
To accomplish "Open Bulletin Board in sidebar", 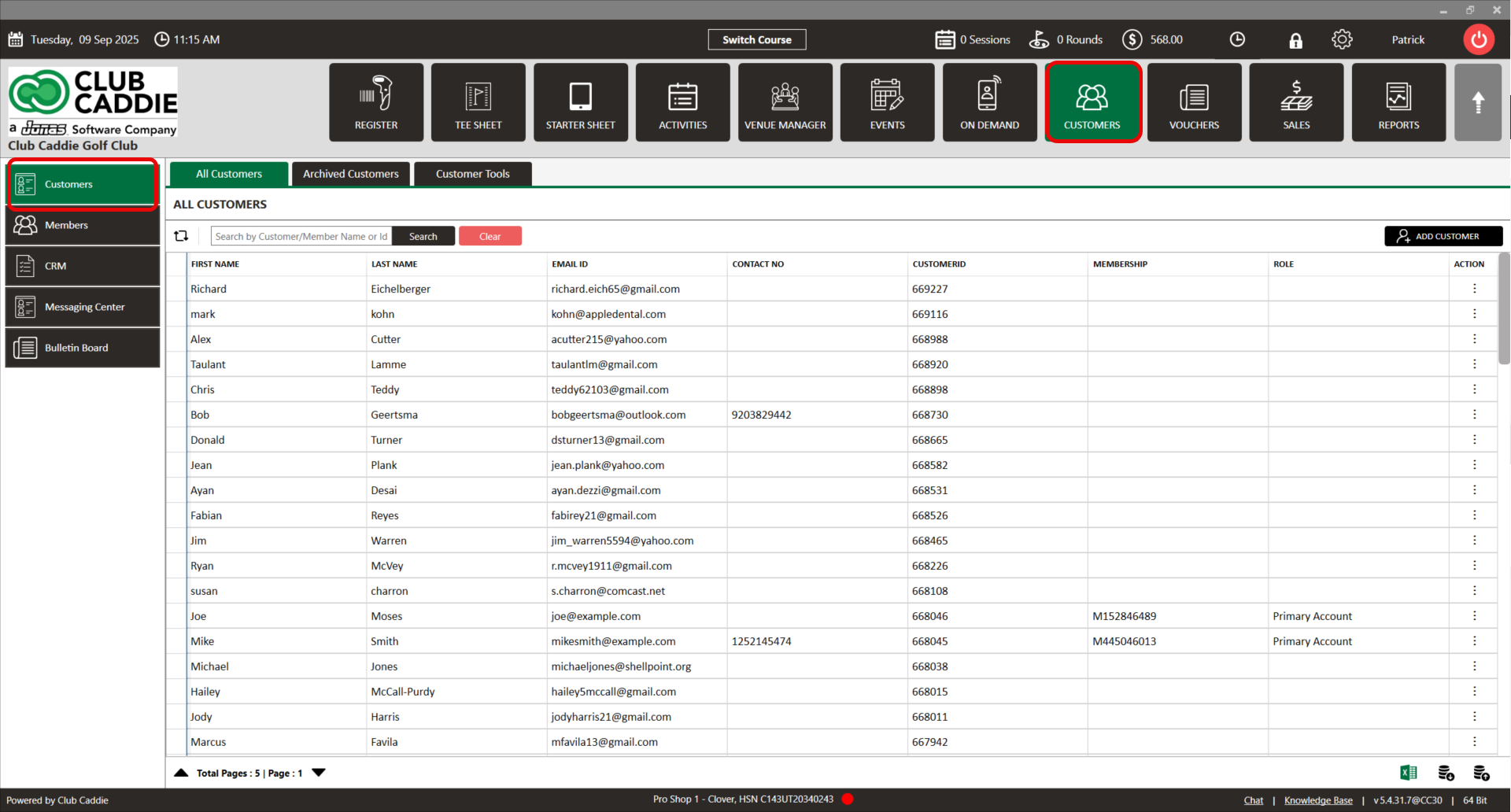I will click(83, 348).
